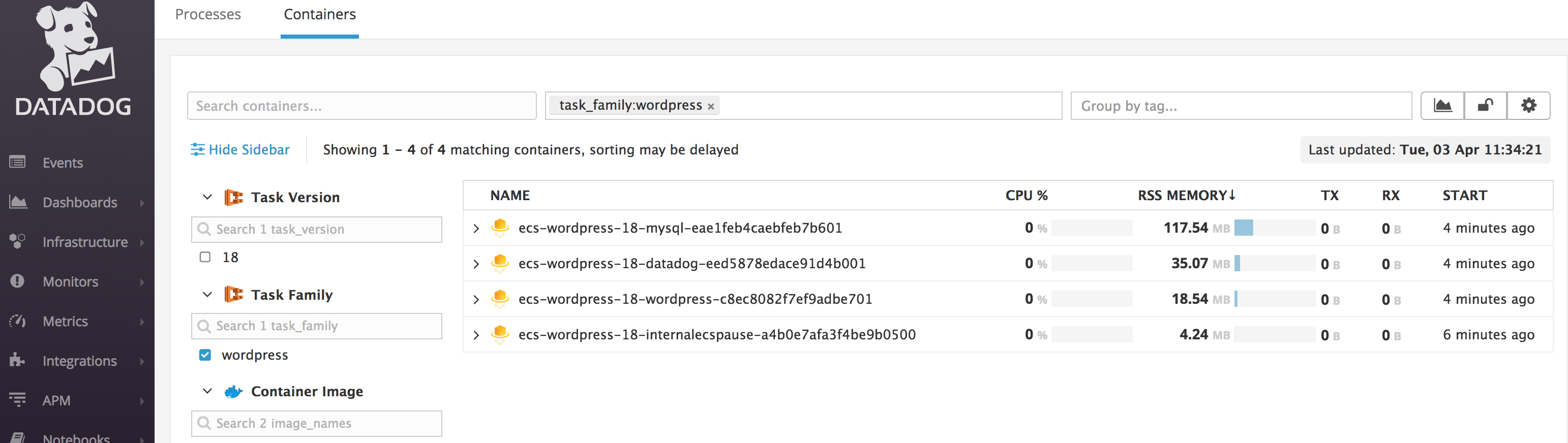Open the Dashboards menu
Screen dimensions: 1568x443
(80, 202)
